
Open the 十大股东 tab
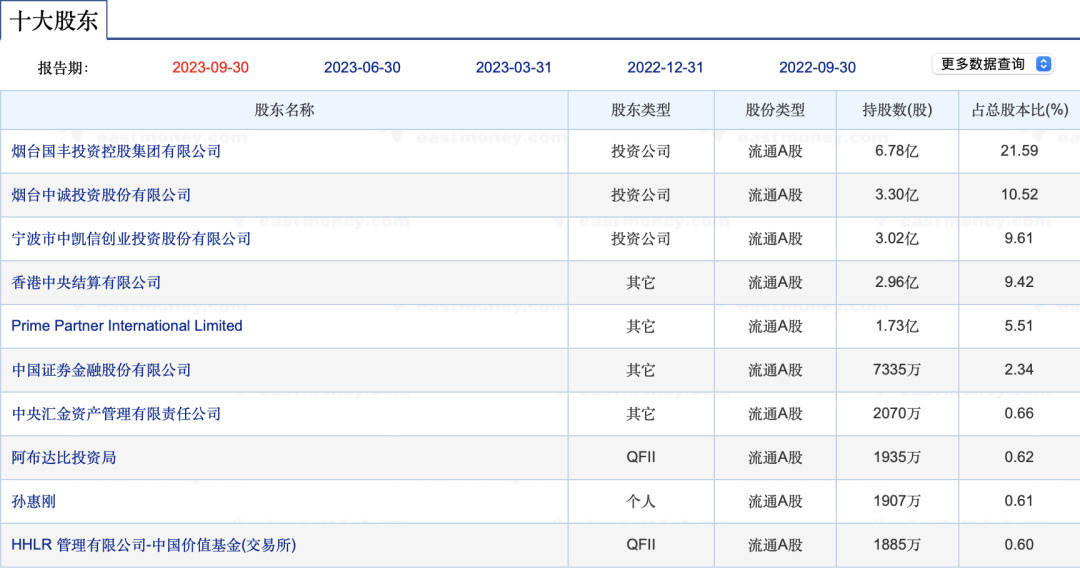[x=54, y=21]
